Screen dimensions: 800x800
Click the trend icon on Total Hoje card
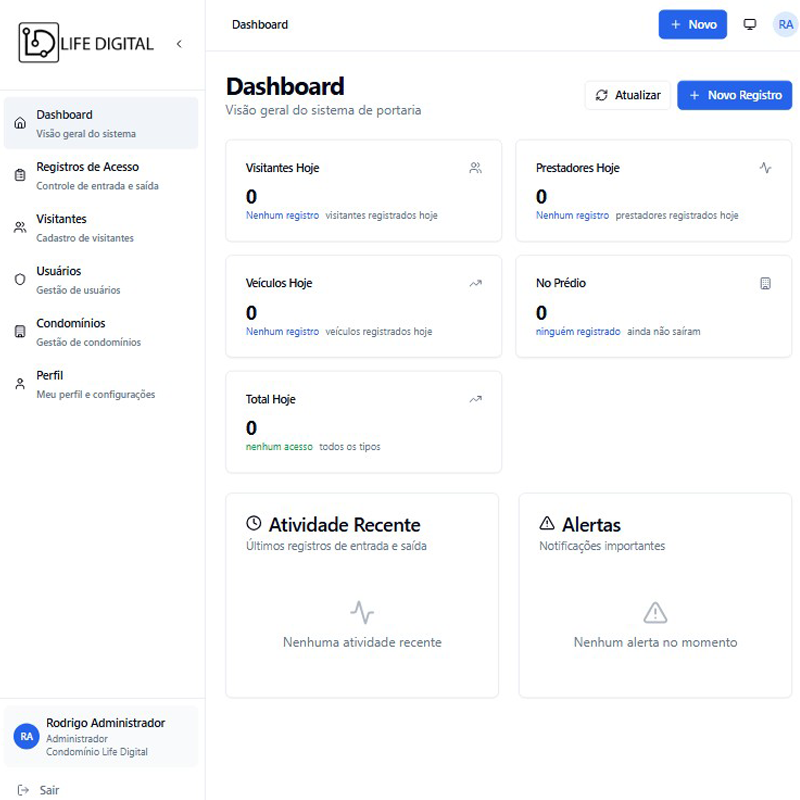tap(476, 399)
